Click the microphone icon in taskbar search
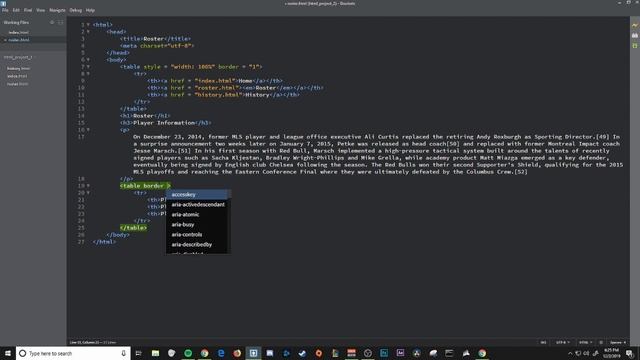Screen dimensions: 640x360 123,353
